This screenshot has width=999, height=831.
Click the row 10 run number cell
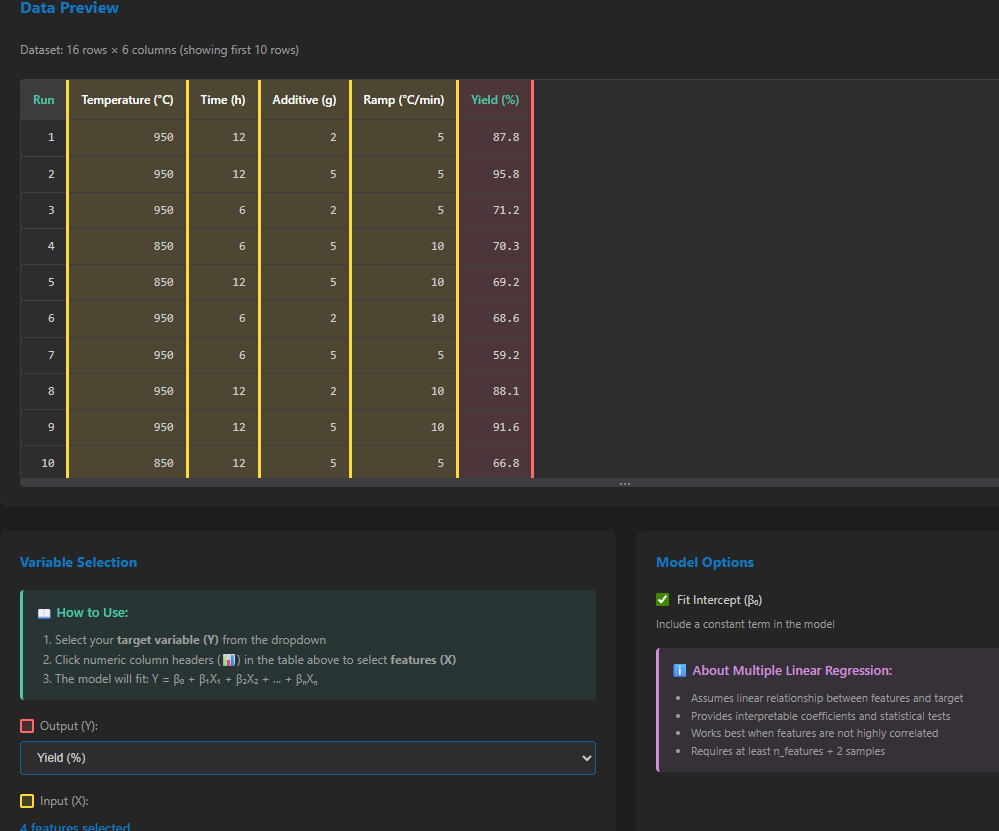(47, 463)
